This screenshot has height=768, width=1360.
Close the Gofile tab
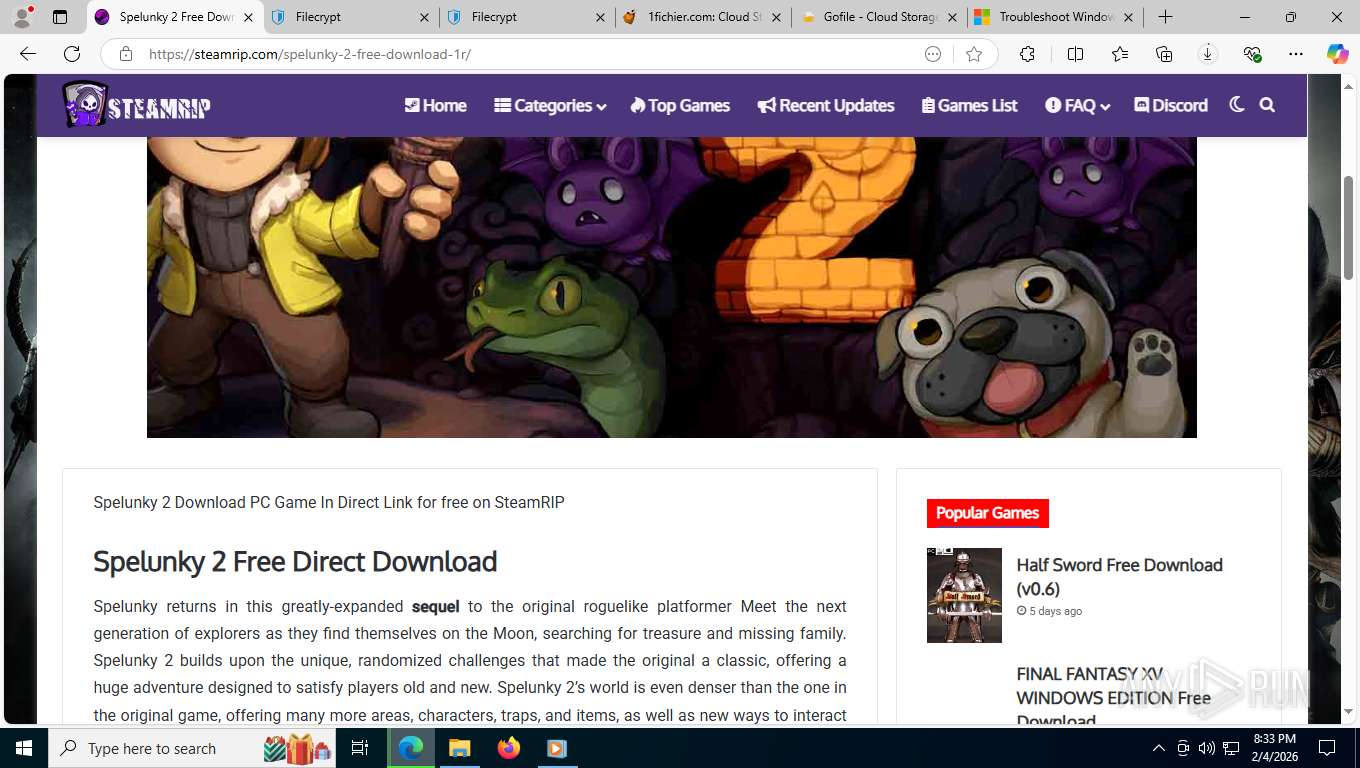(952, 17)
